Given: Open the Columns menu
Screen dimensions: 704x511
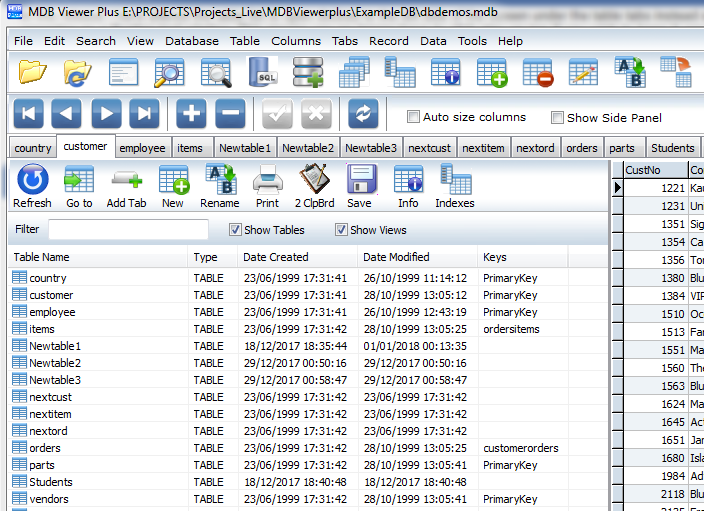Looking at the screenshot, I should pos(296,41).
